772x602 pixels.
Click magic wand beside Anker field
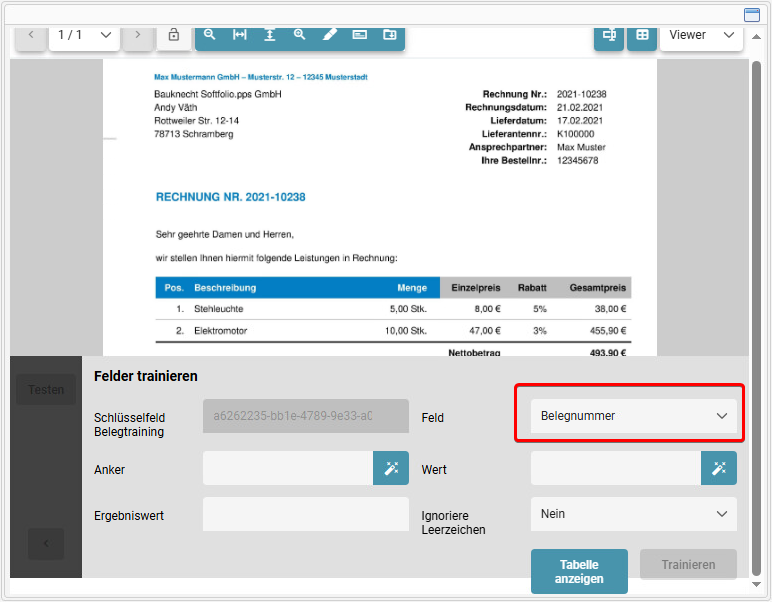click(391, 468)
